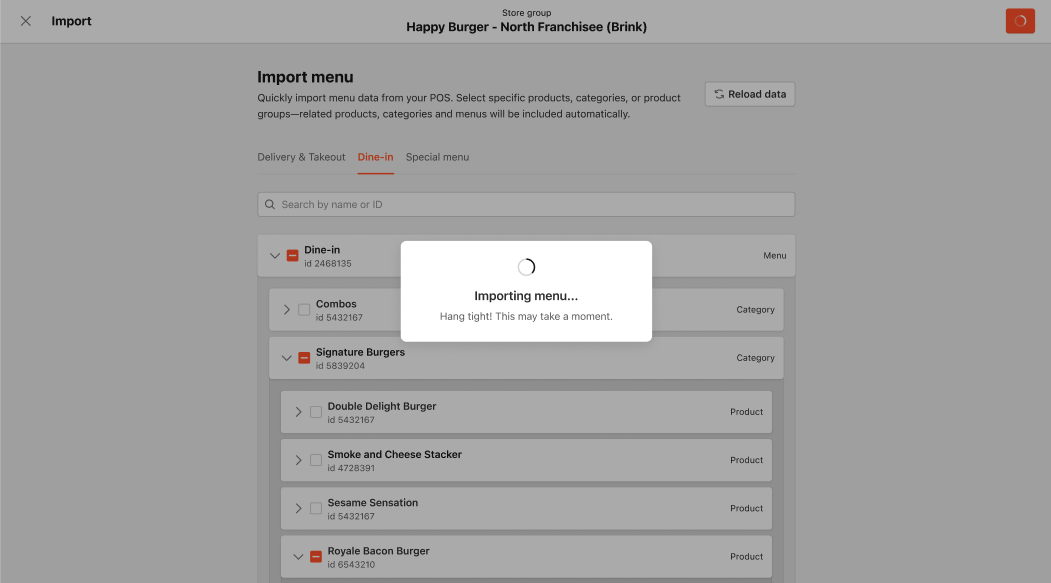Select the Dine-in tab
This screenshot has height=583, width=1051.
(375, 157)
